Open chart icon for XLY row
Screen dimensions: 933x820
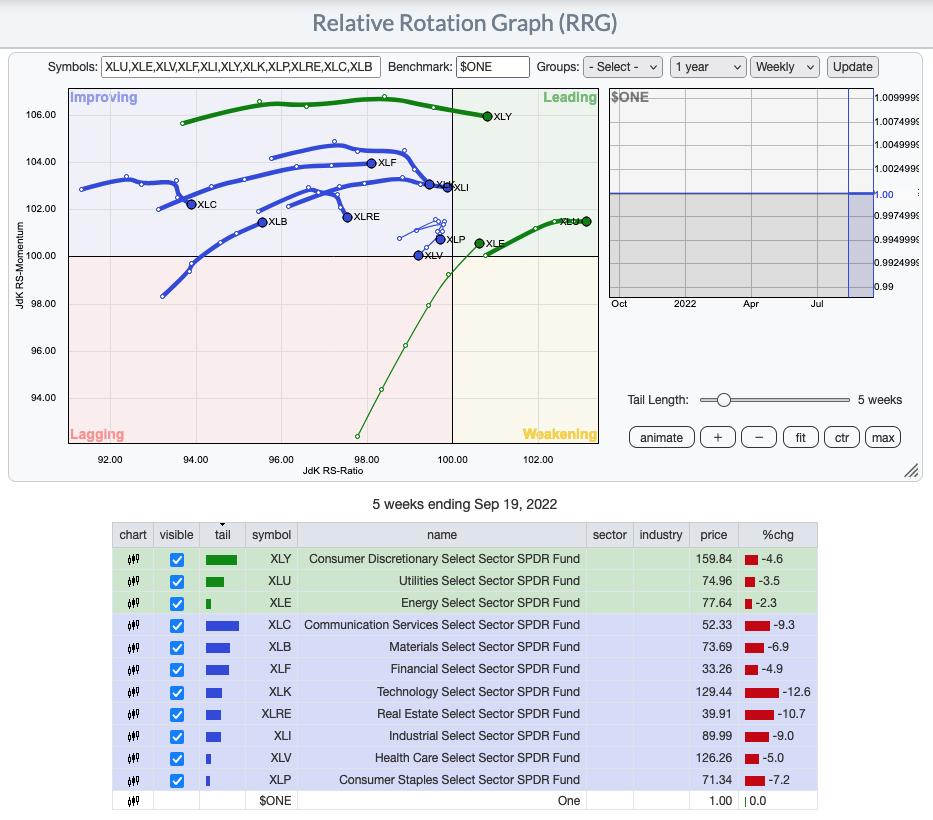[133, 559]
